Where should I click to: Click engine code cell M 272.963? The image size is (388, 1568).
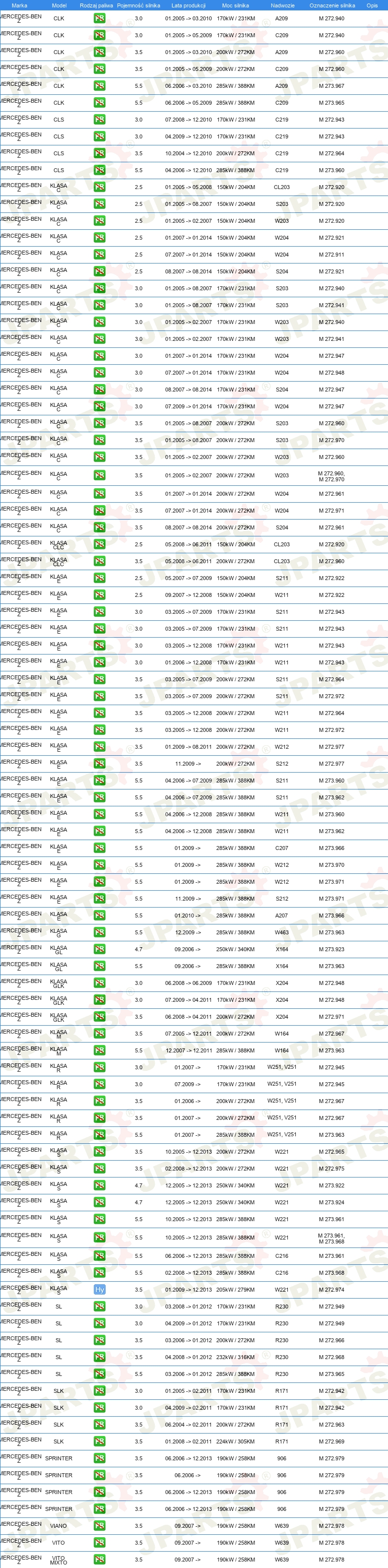point(331,1424)
